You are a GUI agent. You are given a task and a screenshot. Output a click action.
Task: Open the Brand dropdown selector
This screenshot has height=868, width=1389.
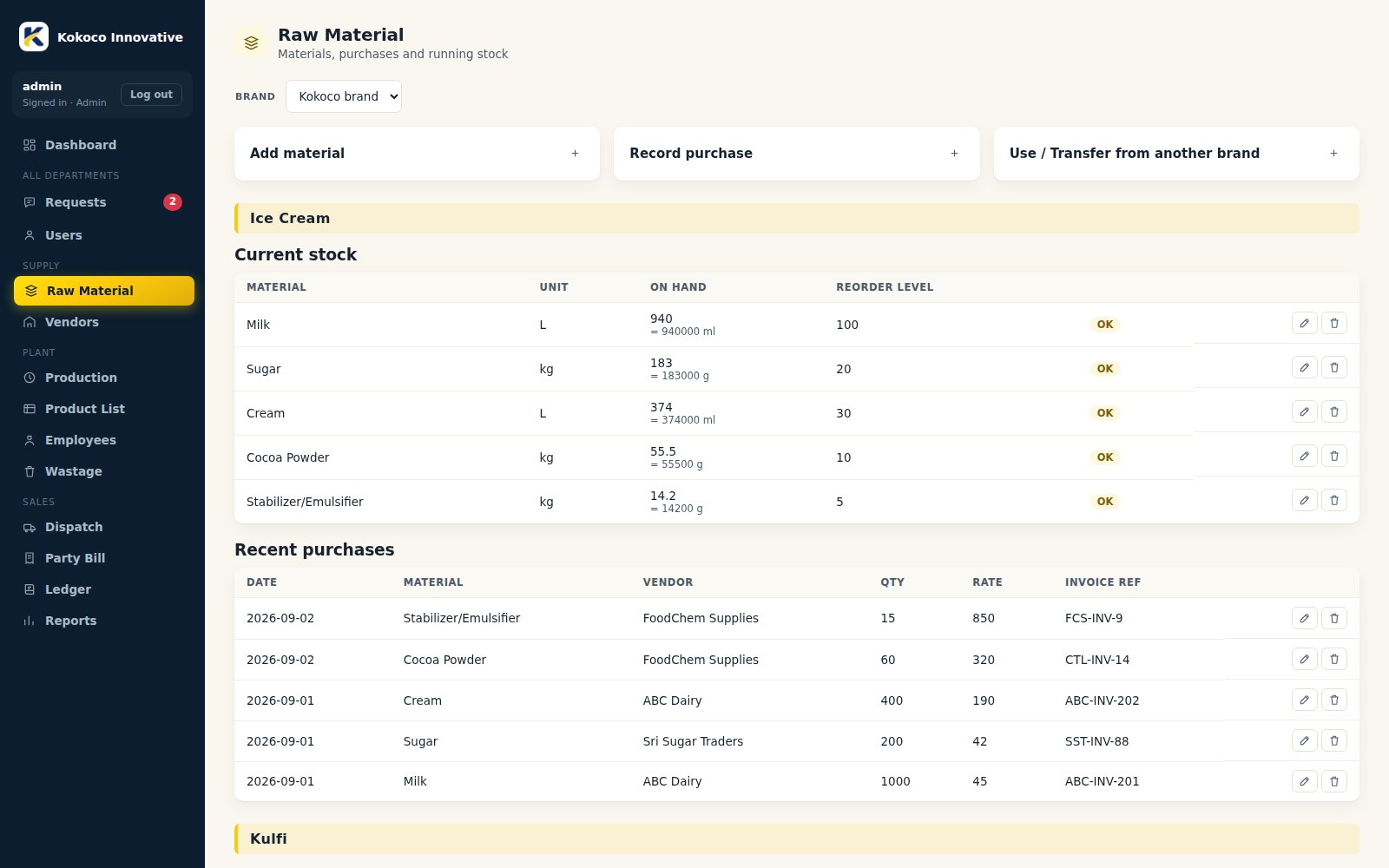(x=344, y=96)
